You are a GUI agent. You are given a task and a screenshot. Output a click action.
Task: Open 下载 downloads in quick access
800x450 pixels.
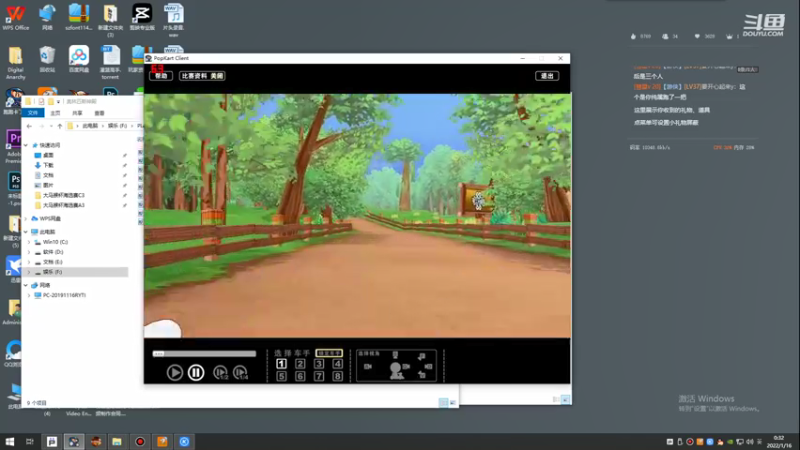pos(48,165)
